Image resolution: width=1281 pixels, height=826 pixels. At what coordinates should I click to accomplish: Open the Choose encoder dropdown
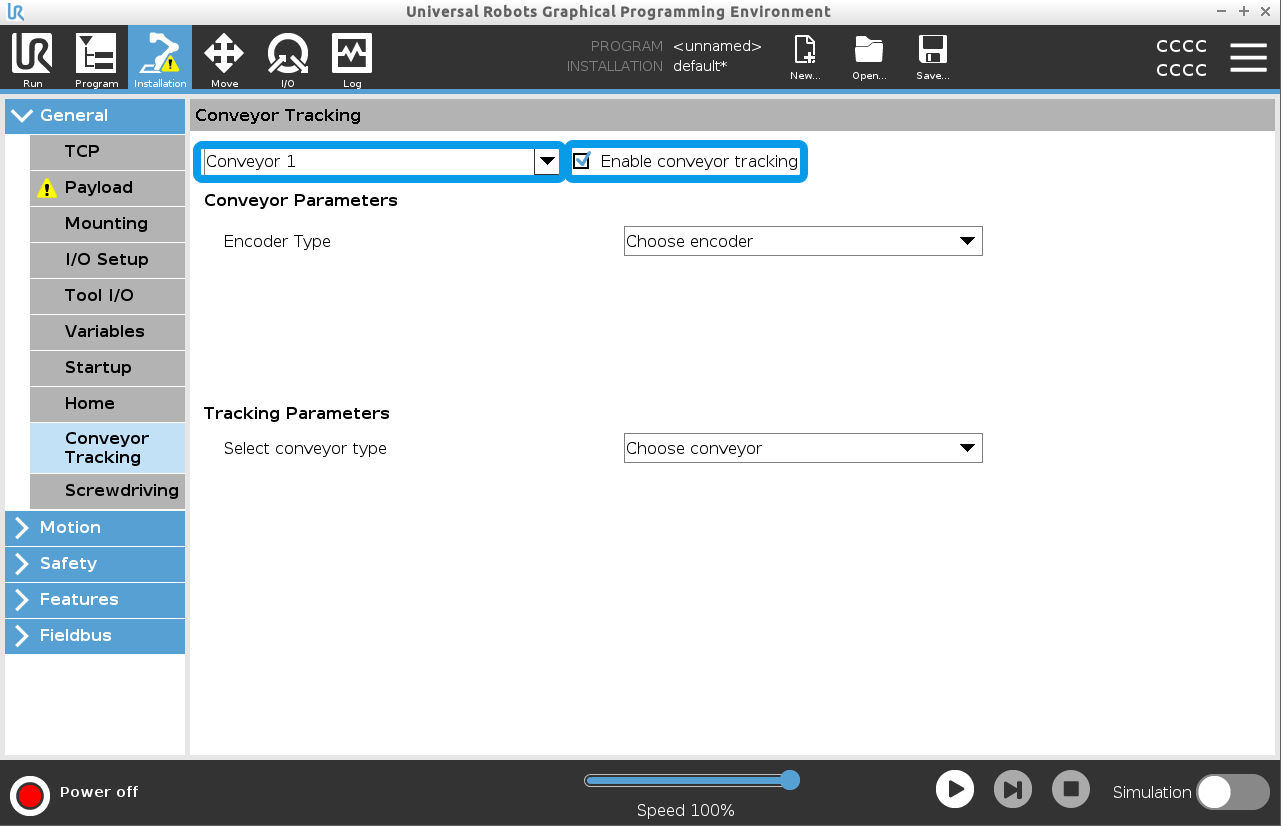click(x=803, y=241)
